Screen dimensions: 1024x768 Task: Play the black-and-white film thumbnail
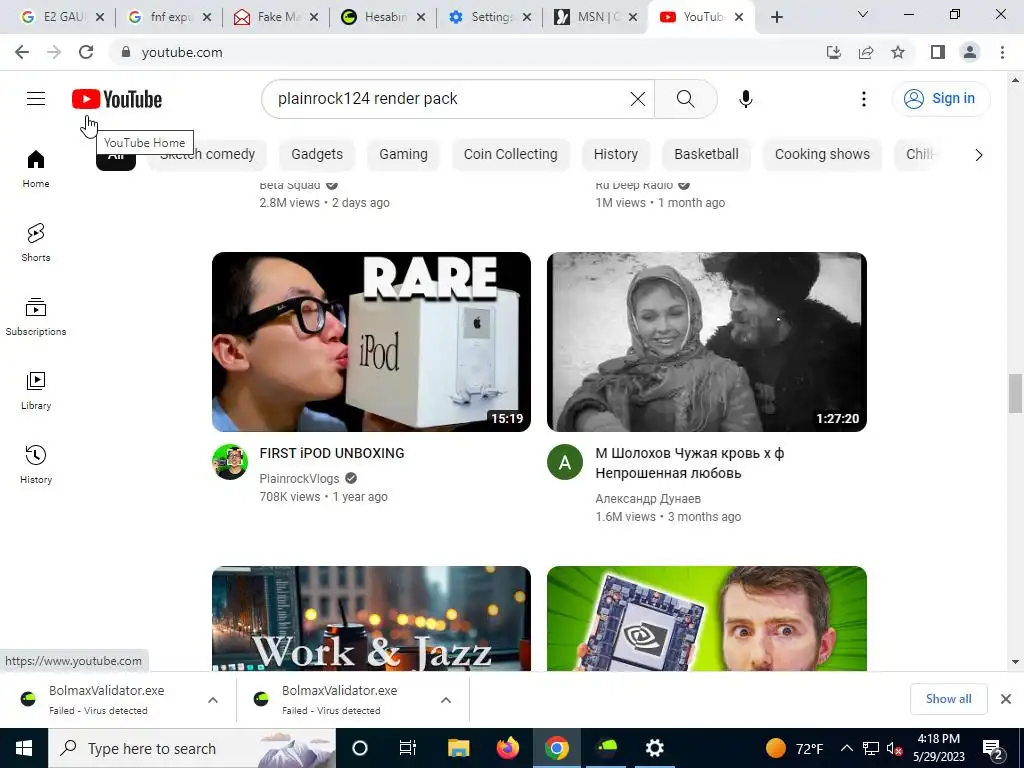[707, 342]
